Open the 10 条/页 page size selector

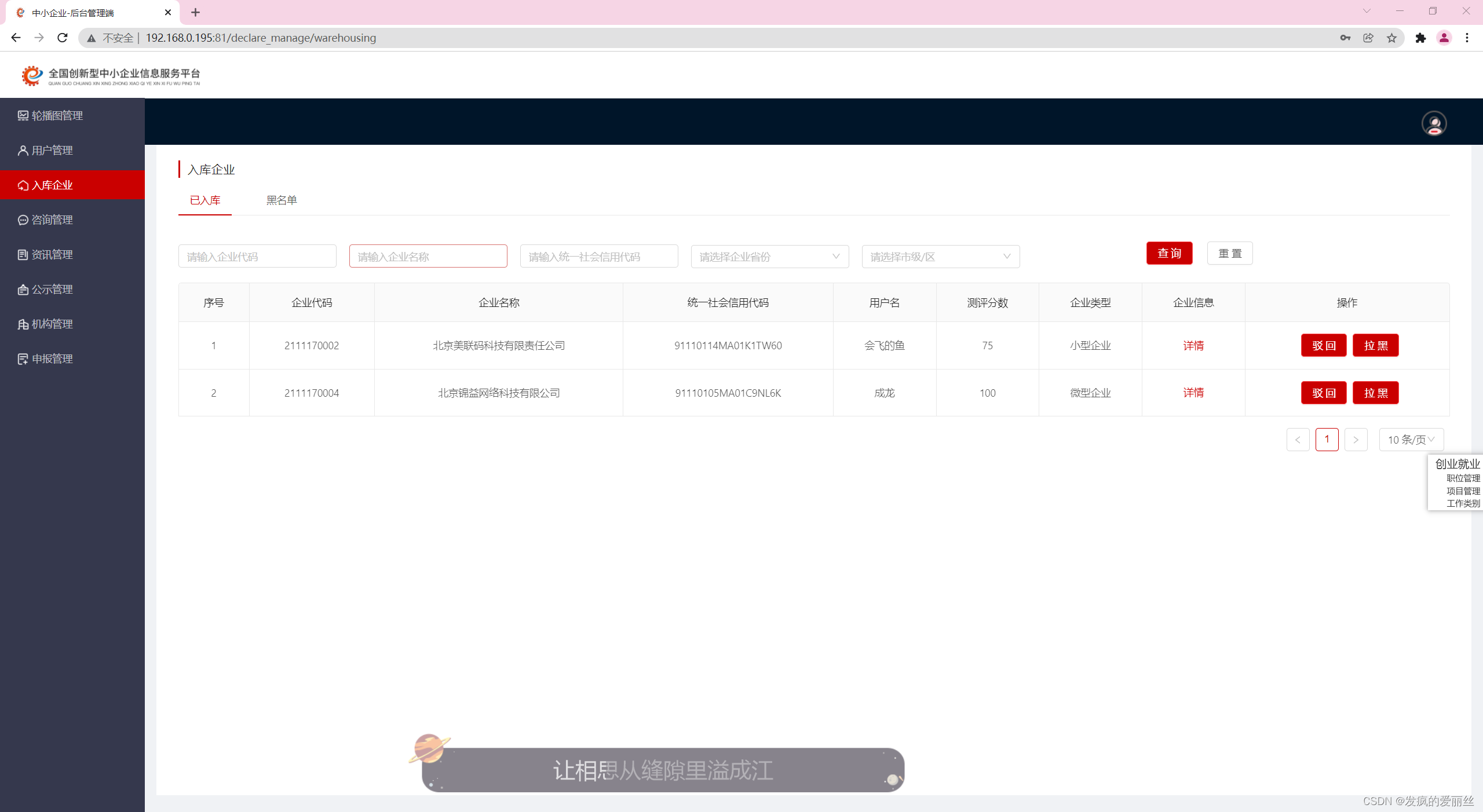click(x=1411, y=440)
